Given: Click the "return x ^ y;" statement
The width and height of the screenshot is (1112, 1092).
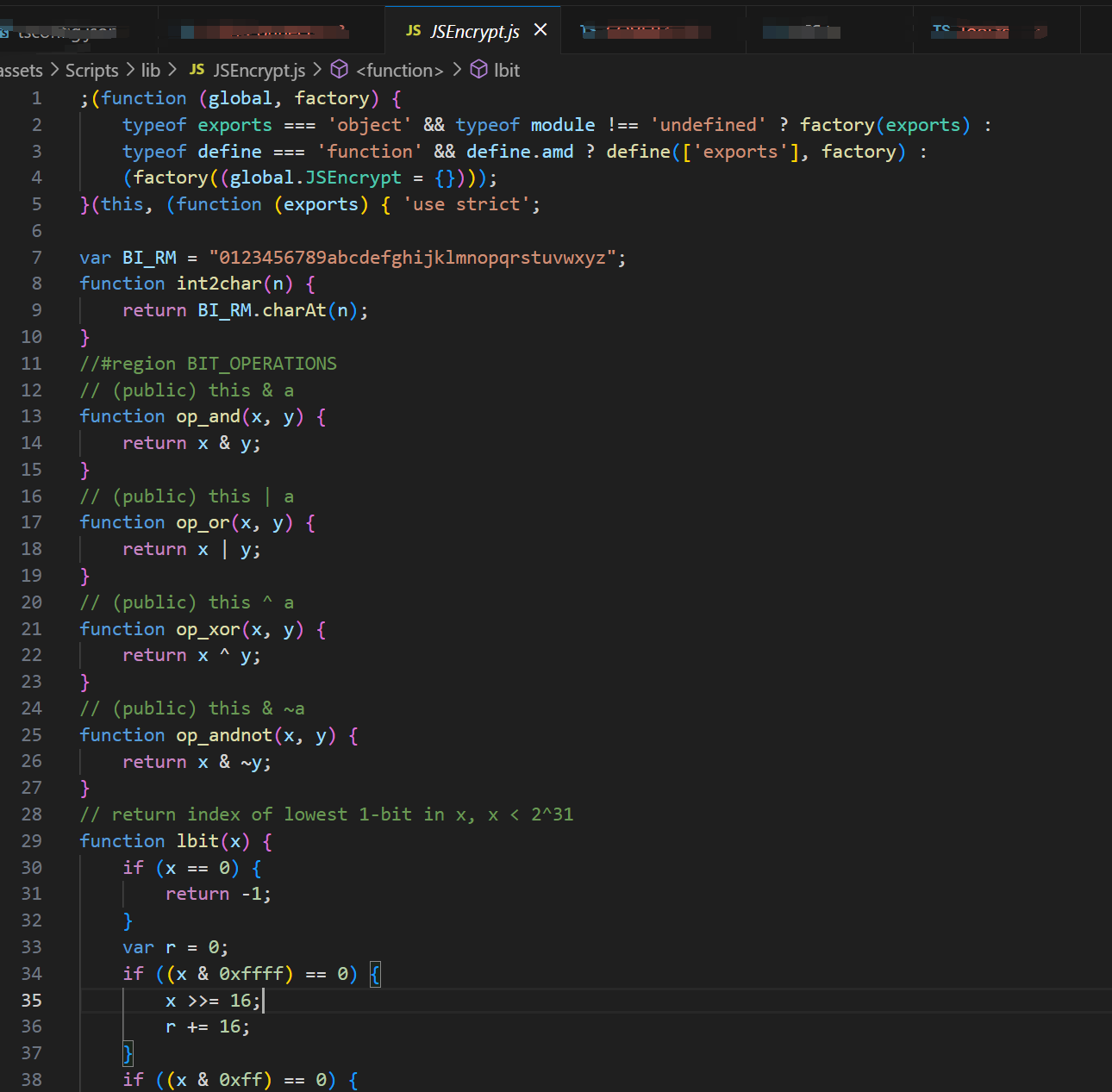Looking at the screenshot, I should pyautogui.click(x=192, y=656).
